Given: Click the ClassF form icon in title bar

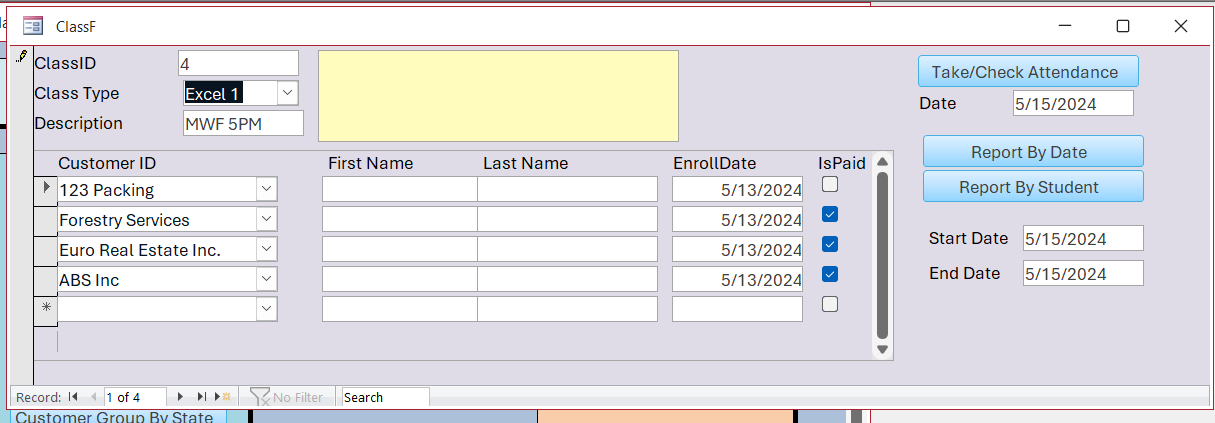Looking at the screenshot, I should [33, 26].
